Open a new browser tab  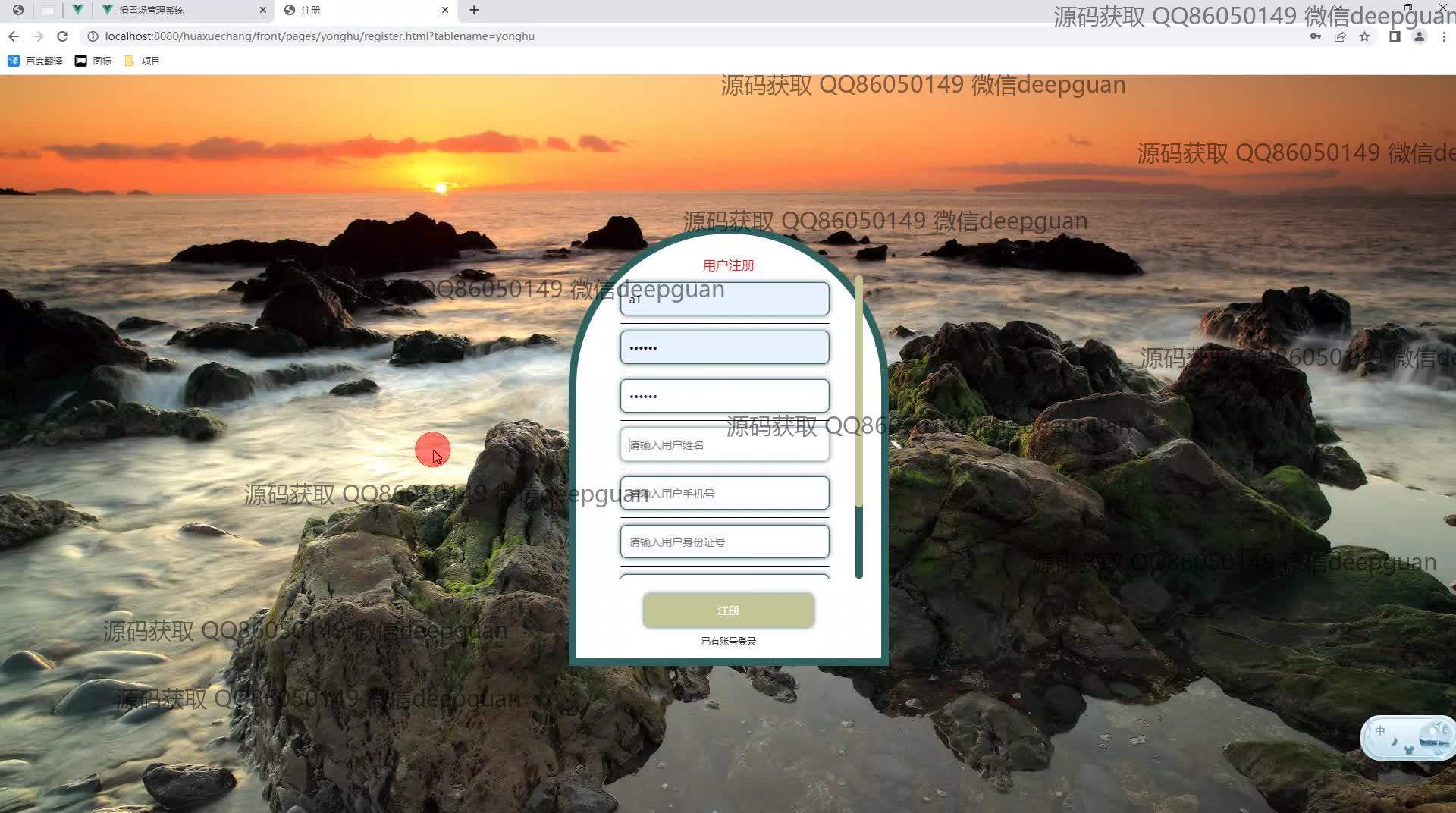click(x=474, y=10)
